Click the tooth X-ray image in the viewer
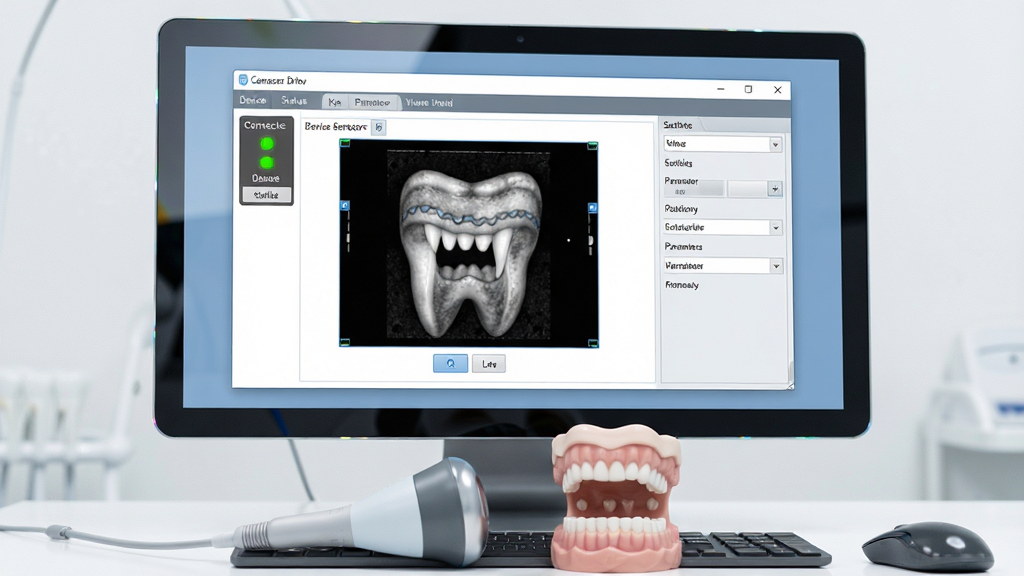 469,244
